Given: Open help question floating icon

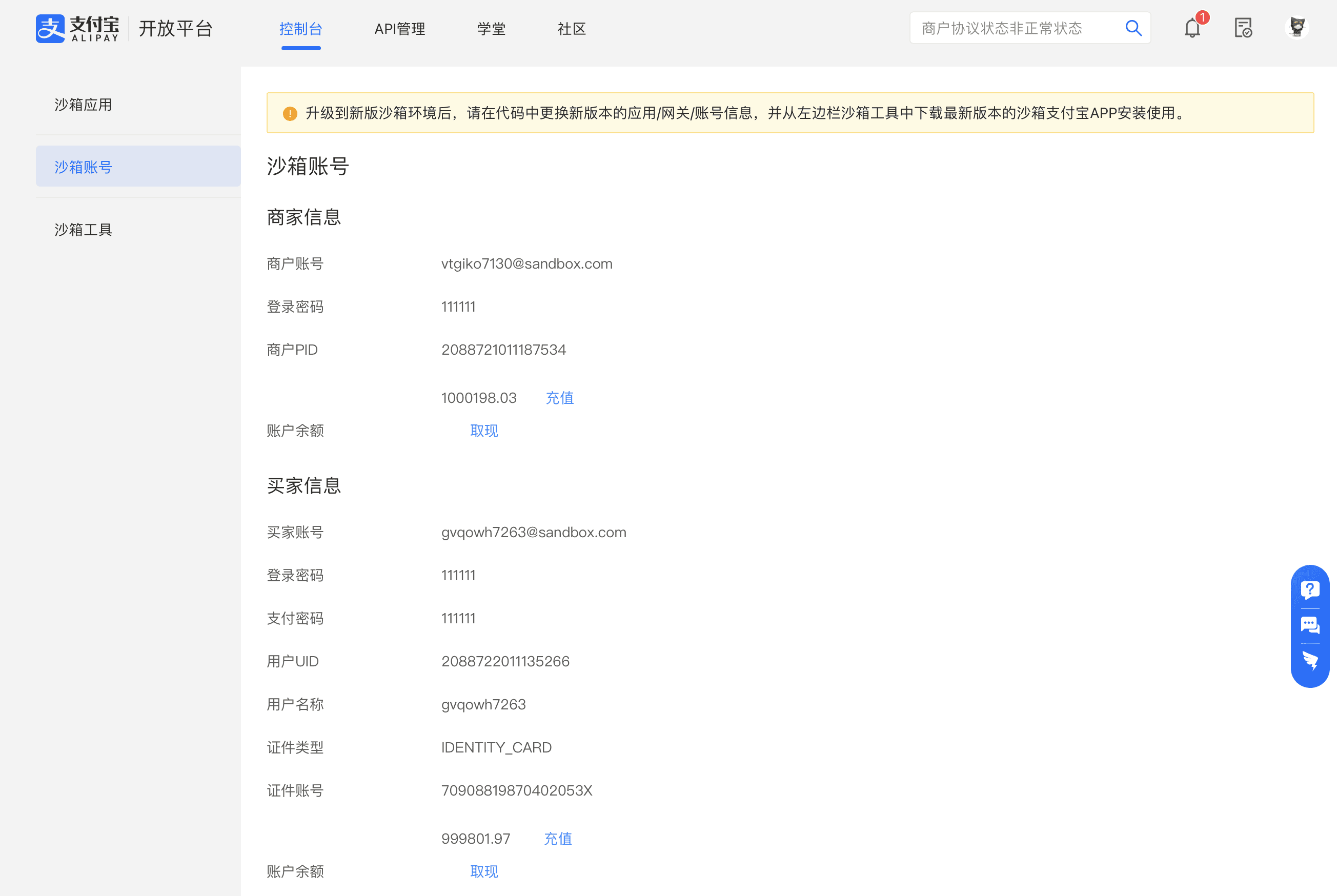Looking at the screenshot, I should pos(1310,589).
